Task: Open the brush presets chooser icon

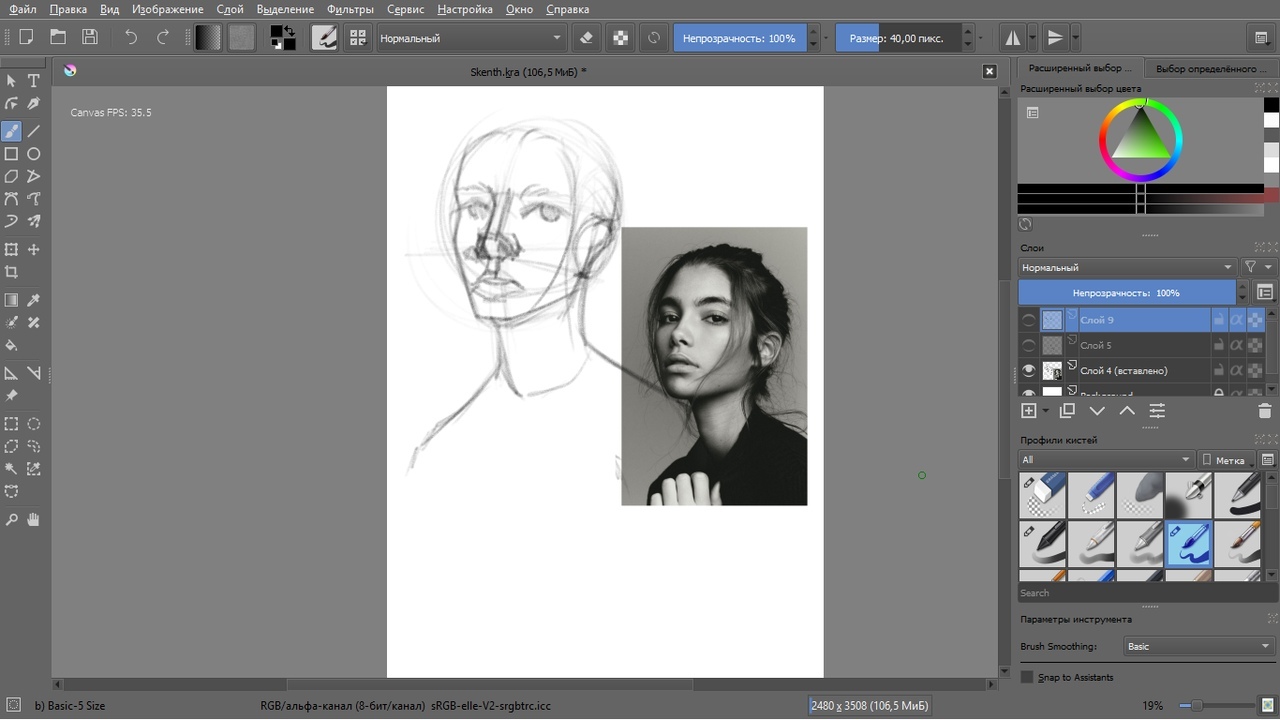Action: coord(357,38)
